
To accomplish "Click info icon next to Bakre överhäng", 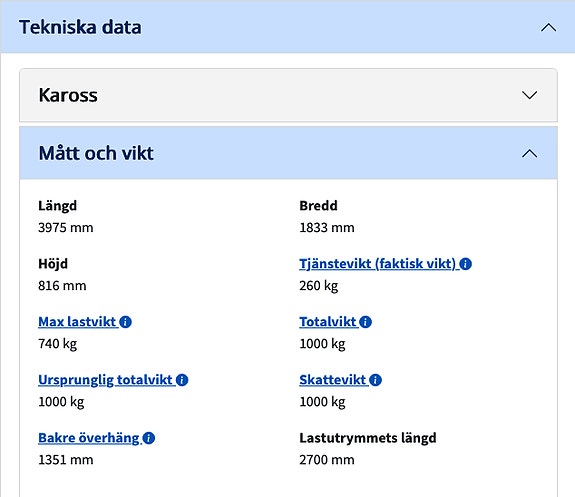I will 149,438.
